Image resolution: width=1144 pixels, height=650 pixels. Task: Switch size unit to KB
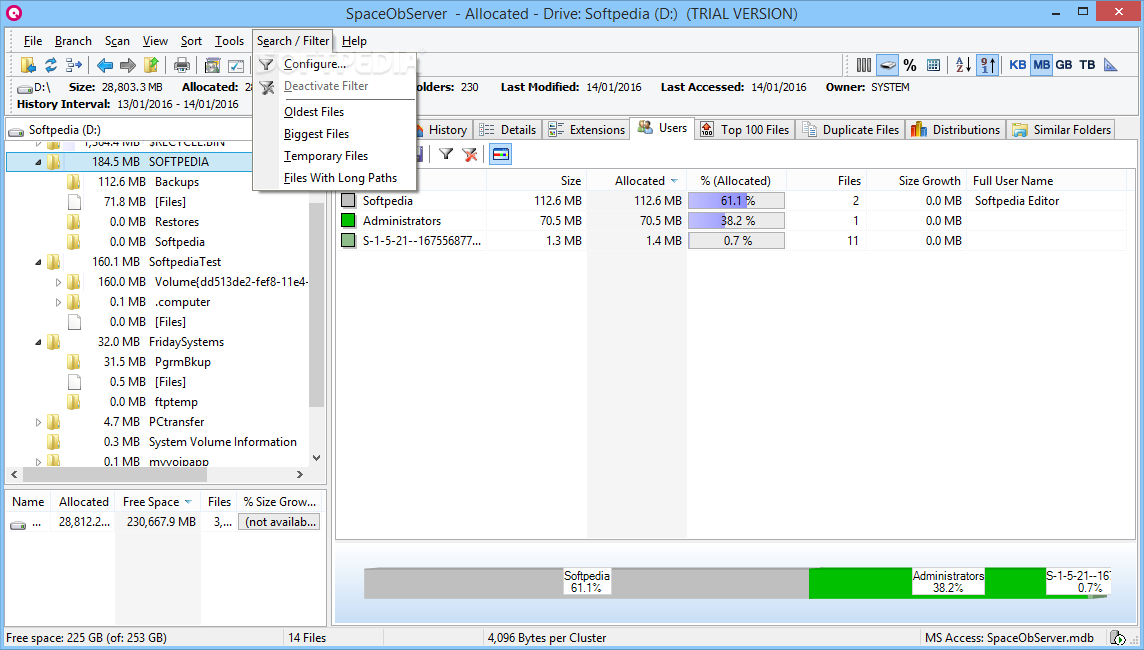[x=1018, y=65]
